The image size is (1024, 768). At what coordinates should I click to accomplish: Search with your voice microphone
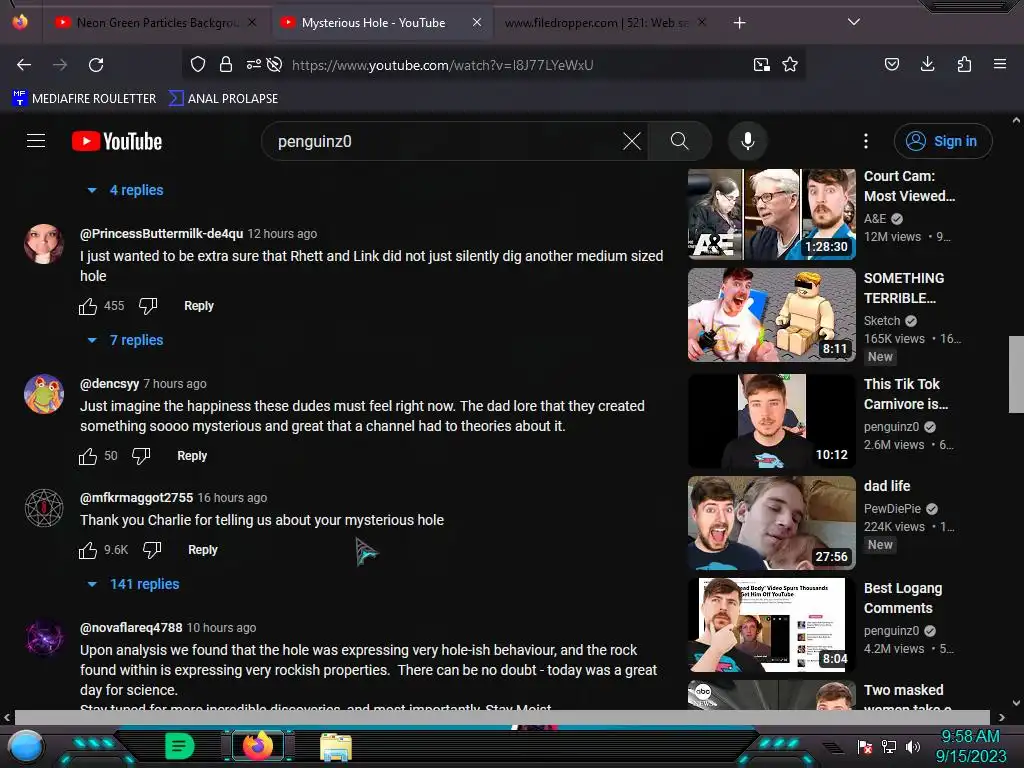pos(748,141)
